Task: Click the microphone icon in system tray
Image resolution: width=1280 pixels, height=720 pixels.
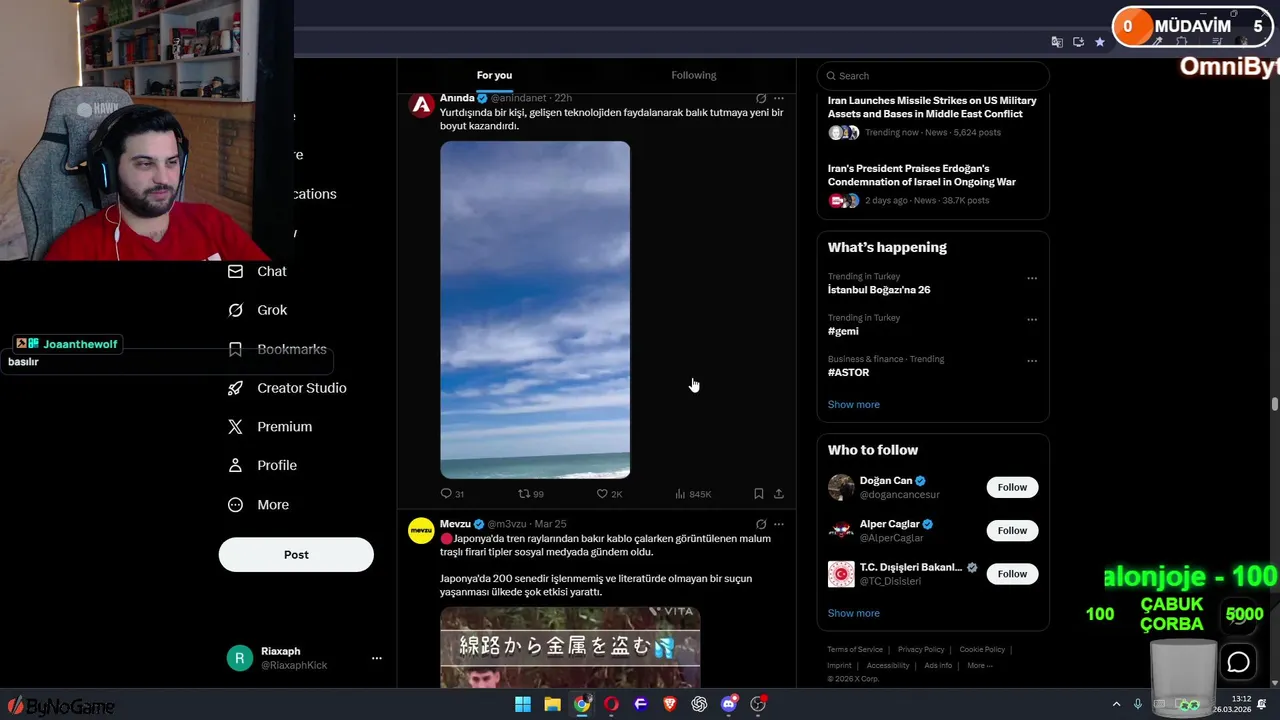Action: (1137, 704)
